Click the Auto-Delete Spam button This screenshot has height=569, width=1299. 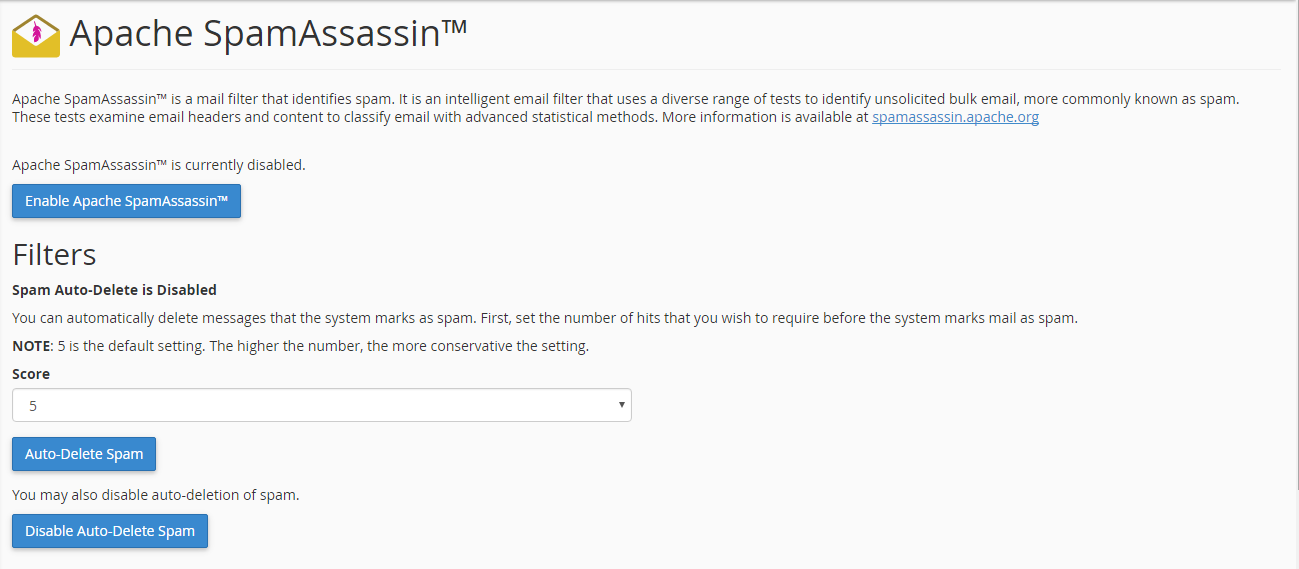(84, 454)
